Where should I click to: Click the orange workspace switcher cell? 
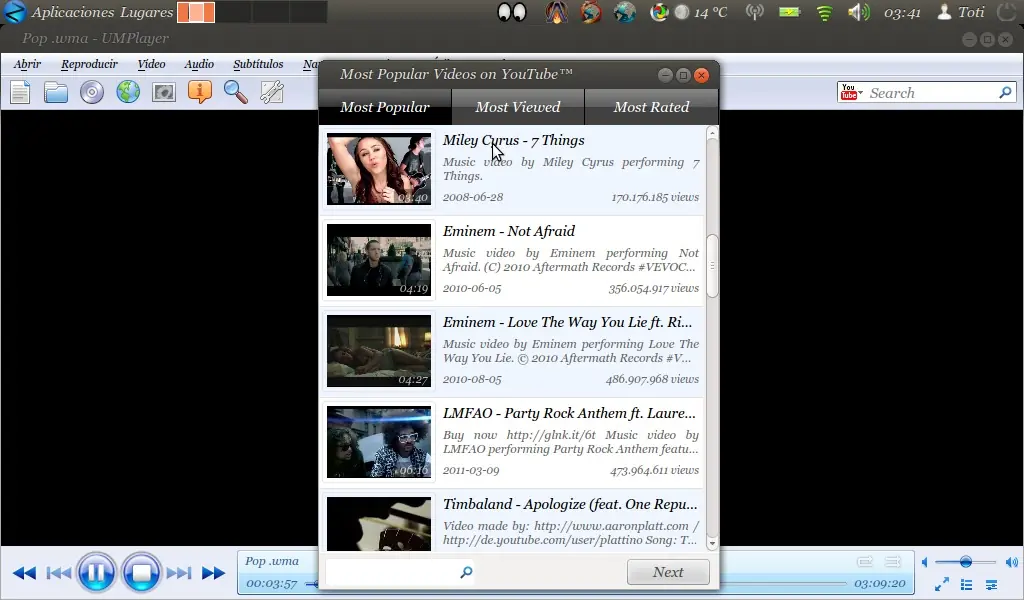[x=196, y=12]
